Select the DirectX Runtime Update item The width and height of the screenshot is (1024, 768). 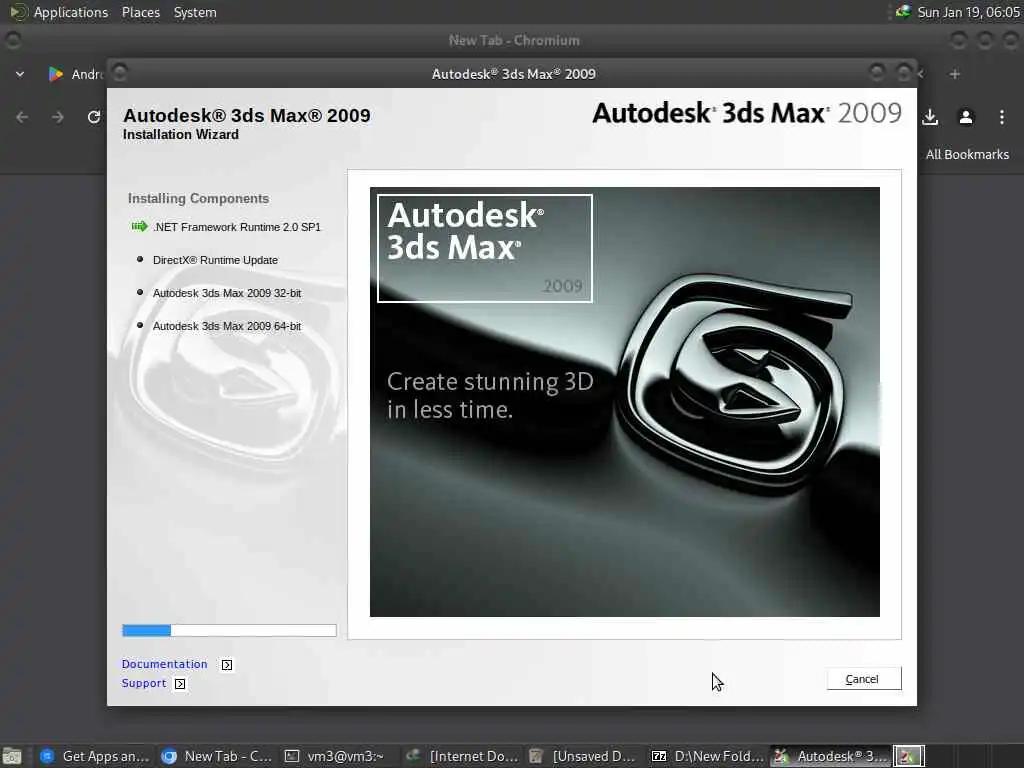215,260
